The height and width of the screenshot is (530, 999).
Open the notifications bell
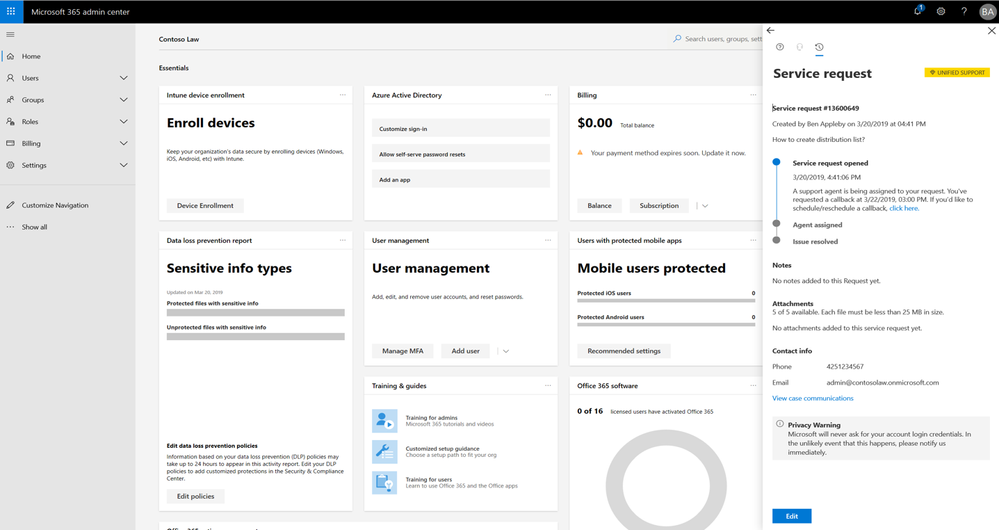point(917,11)
